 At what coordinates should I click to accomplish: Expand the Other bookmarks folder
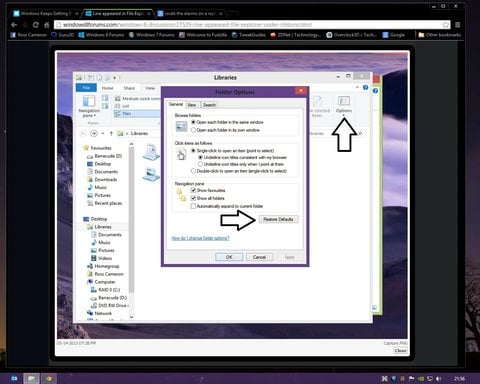[x=439, y=35]
